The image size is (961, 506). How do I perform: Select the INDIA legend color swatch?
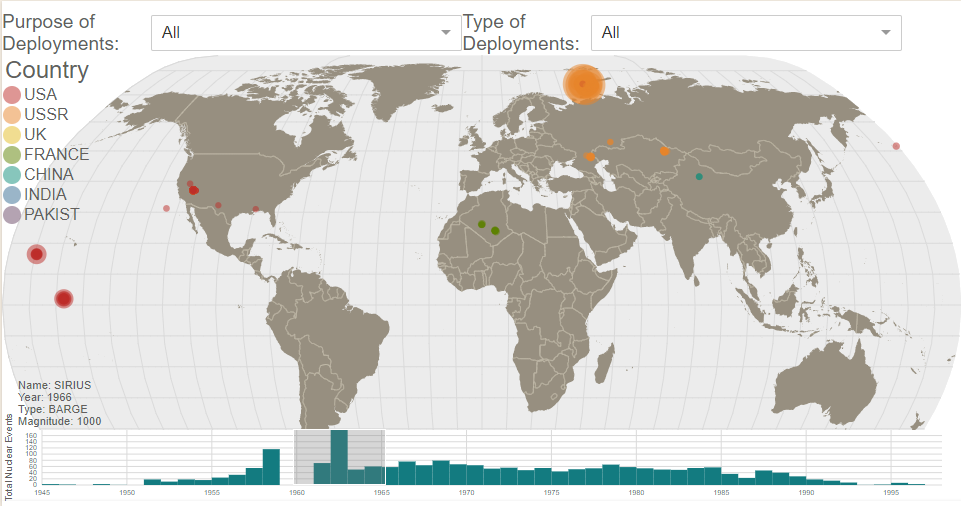(x=12, y=195)
